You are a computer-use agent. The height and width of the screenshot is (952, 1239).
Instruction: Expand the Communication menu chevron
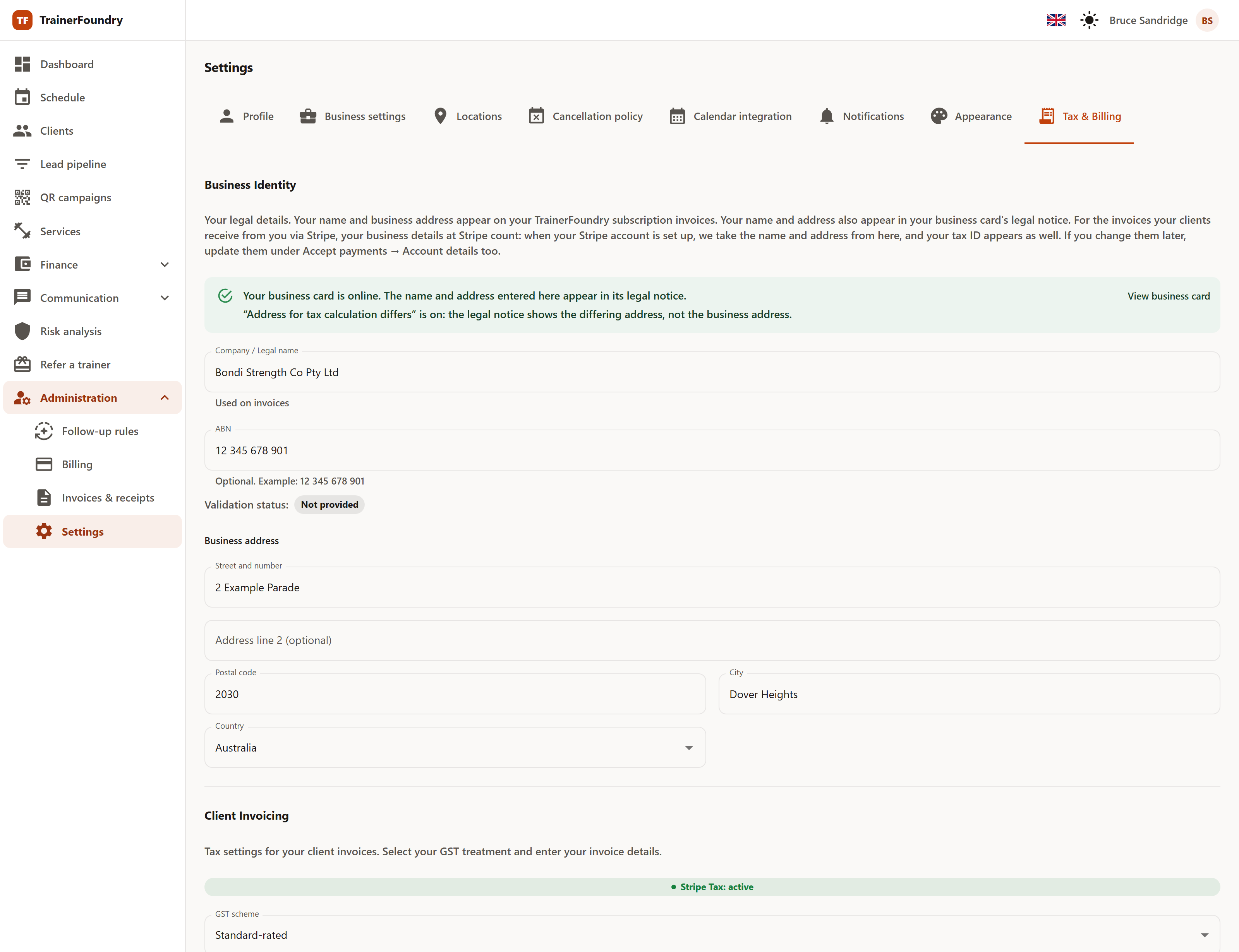click(165, 298)
